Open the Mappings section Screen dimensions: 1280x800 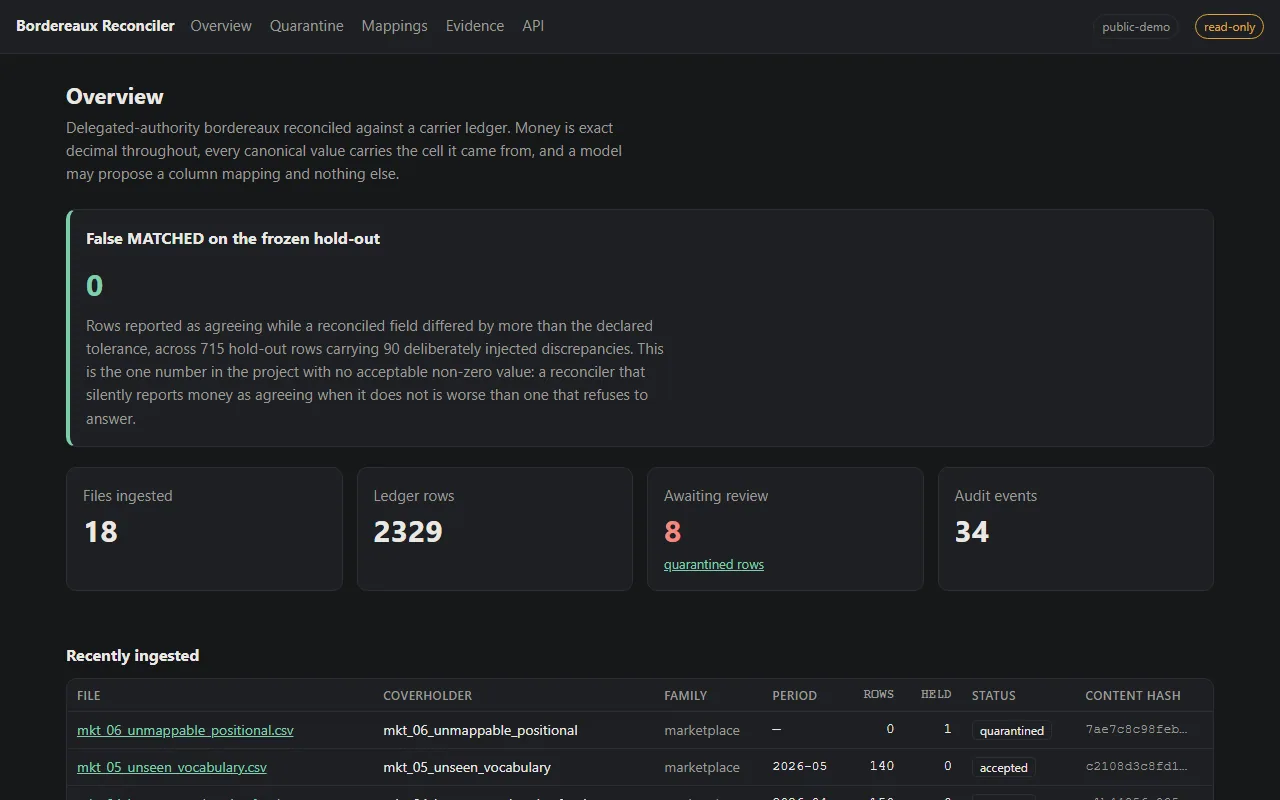[x=395, y=26]
